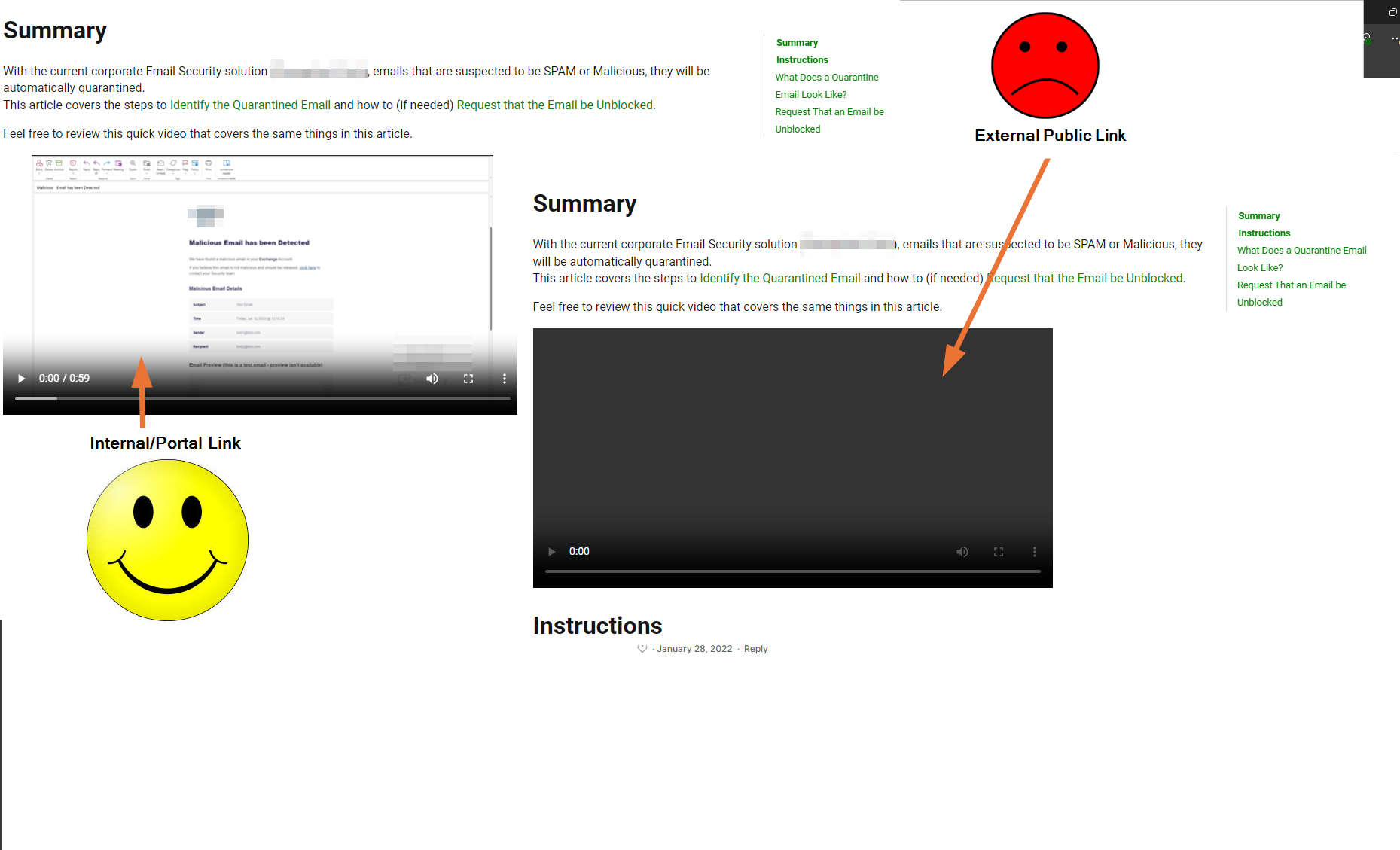1400x850 pixels.
Task: Click the left video progress bar
Action: click(263, 398)
